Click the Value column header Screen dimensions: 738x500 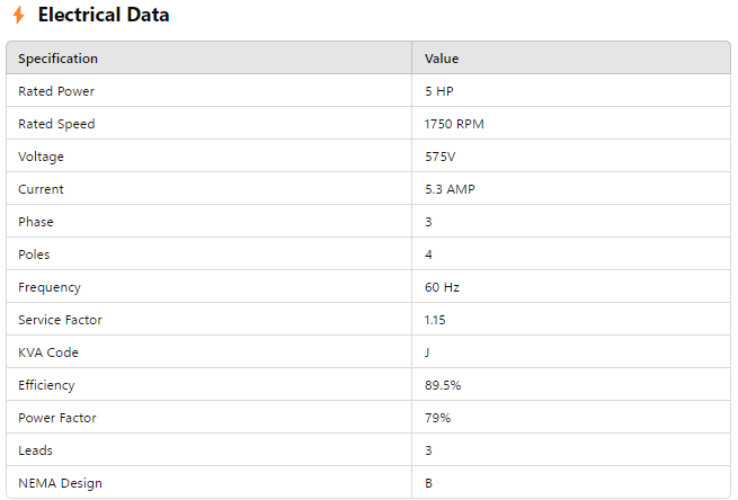tap(442, 59)
